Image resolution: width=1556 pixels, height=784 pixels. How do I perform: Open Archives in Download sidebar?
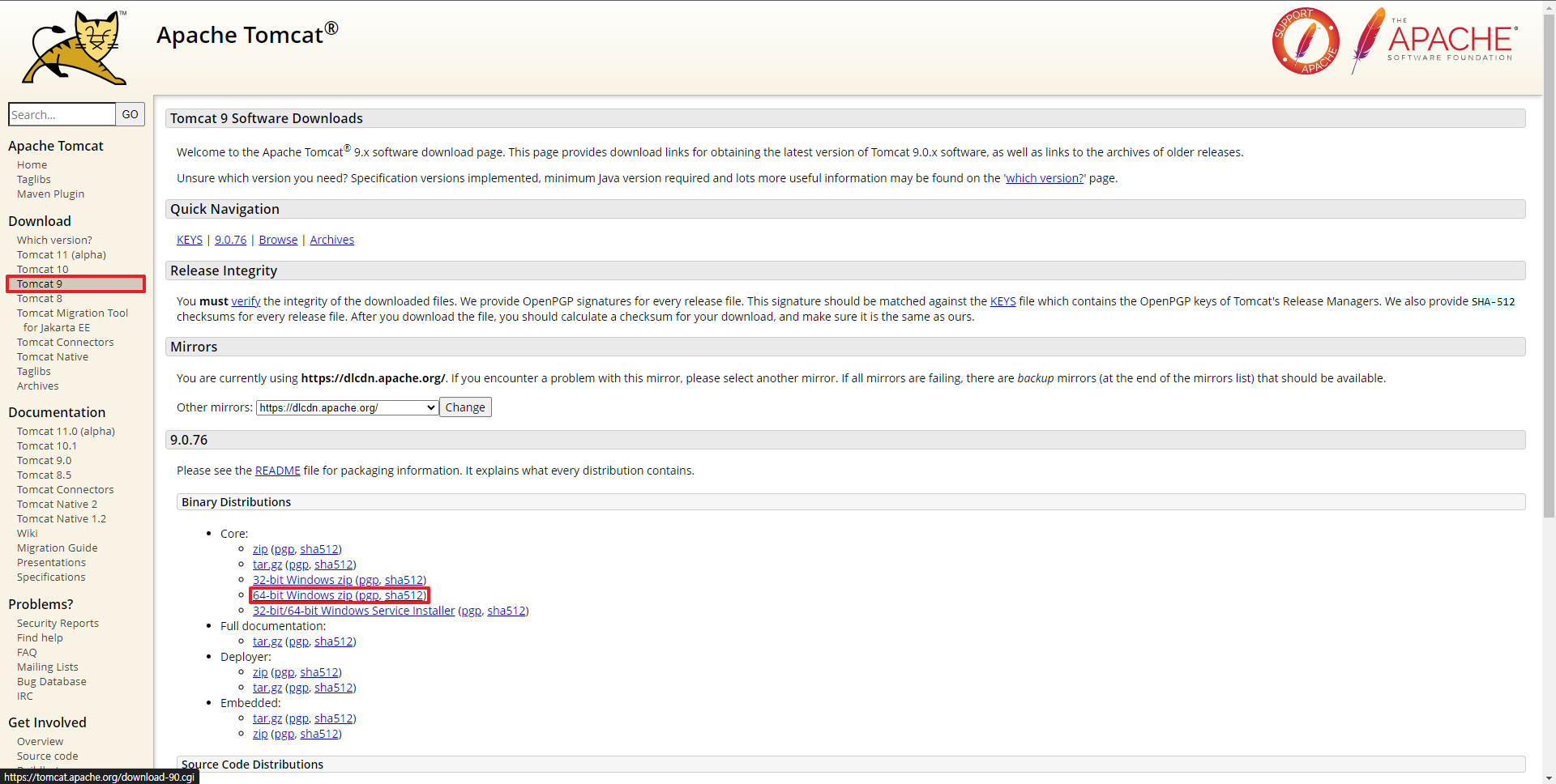[38, 386]
